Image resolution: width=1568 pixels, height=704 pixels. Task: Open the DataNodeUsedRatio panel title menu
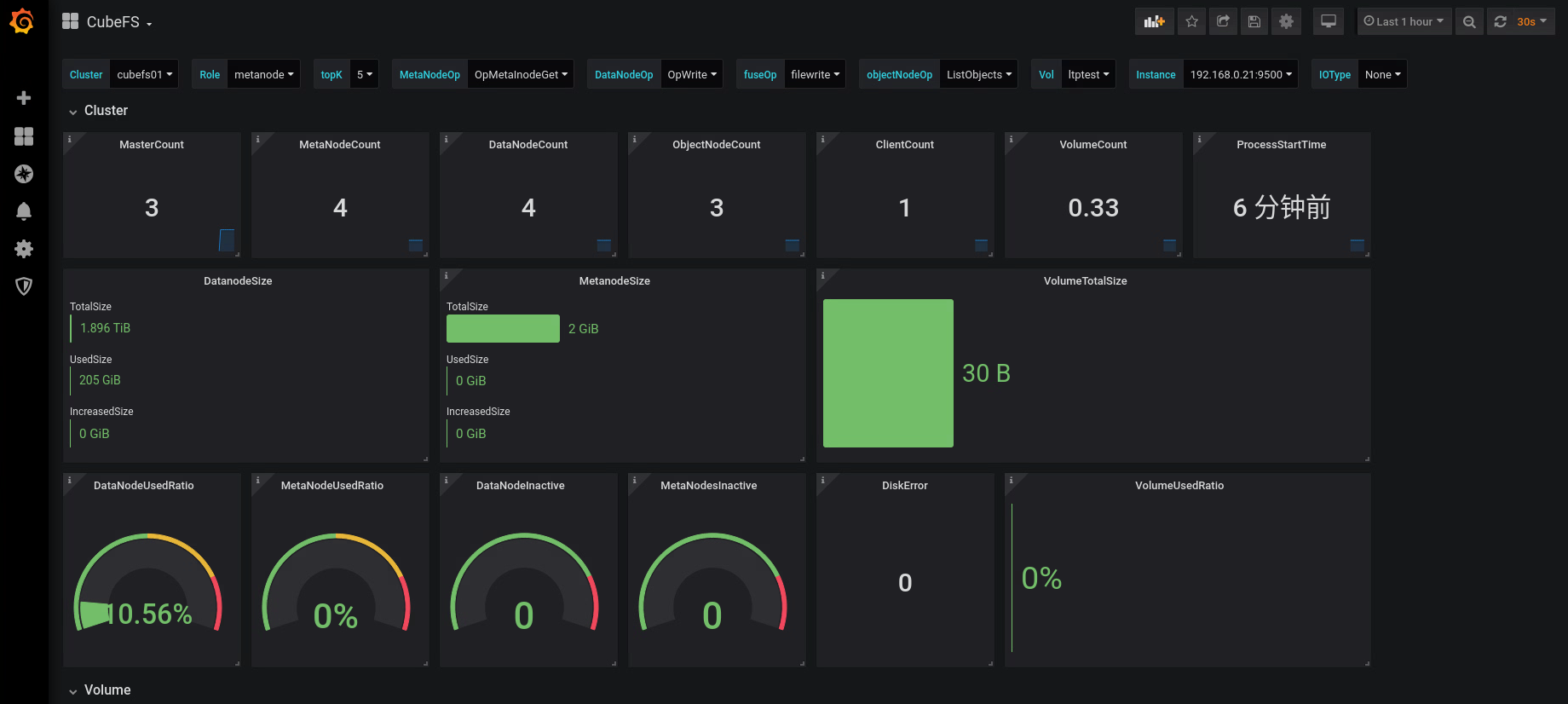click(143, 486)
